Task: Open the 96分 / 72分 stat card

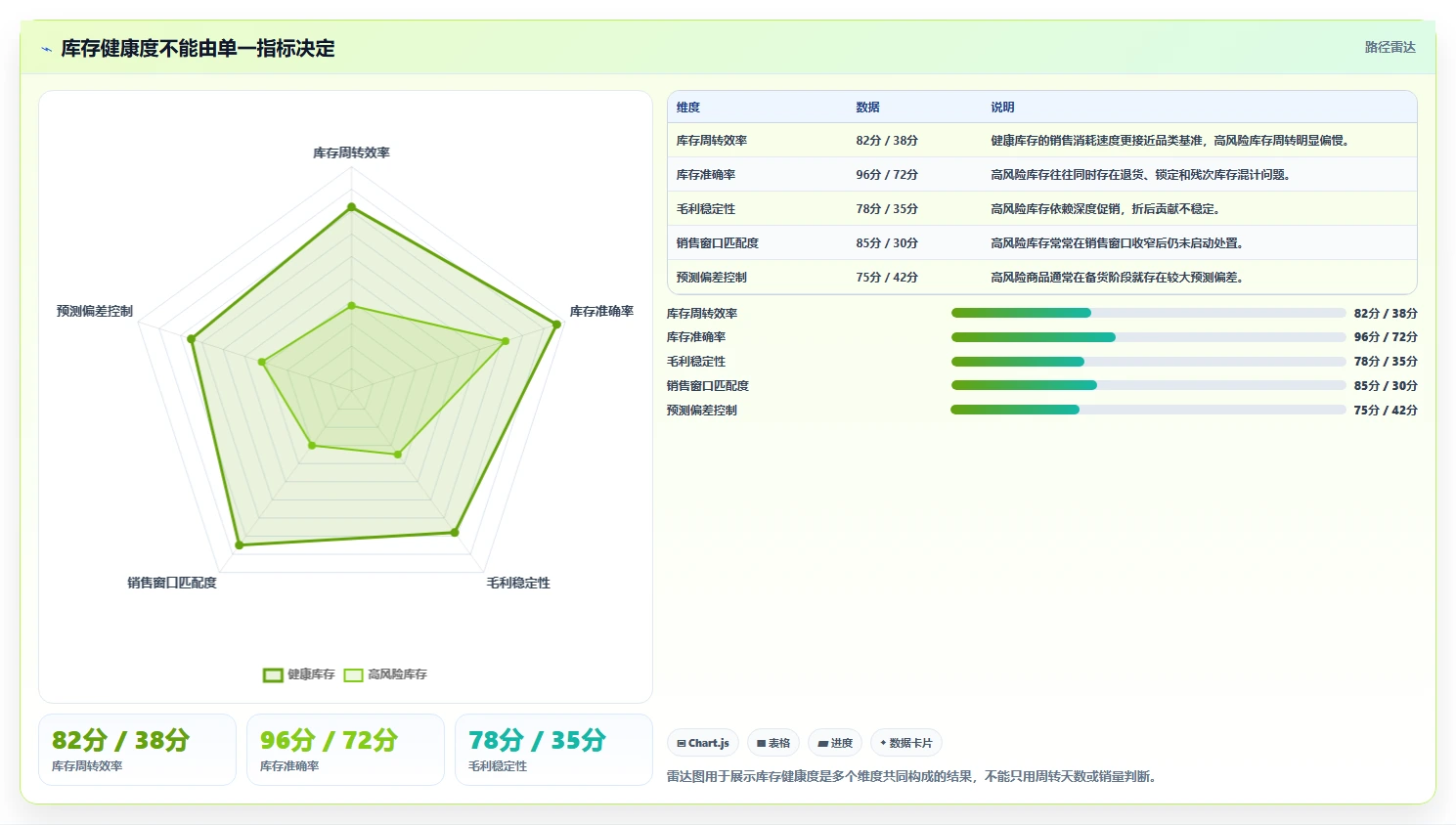Action: [x=345, y=750]
